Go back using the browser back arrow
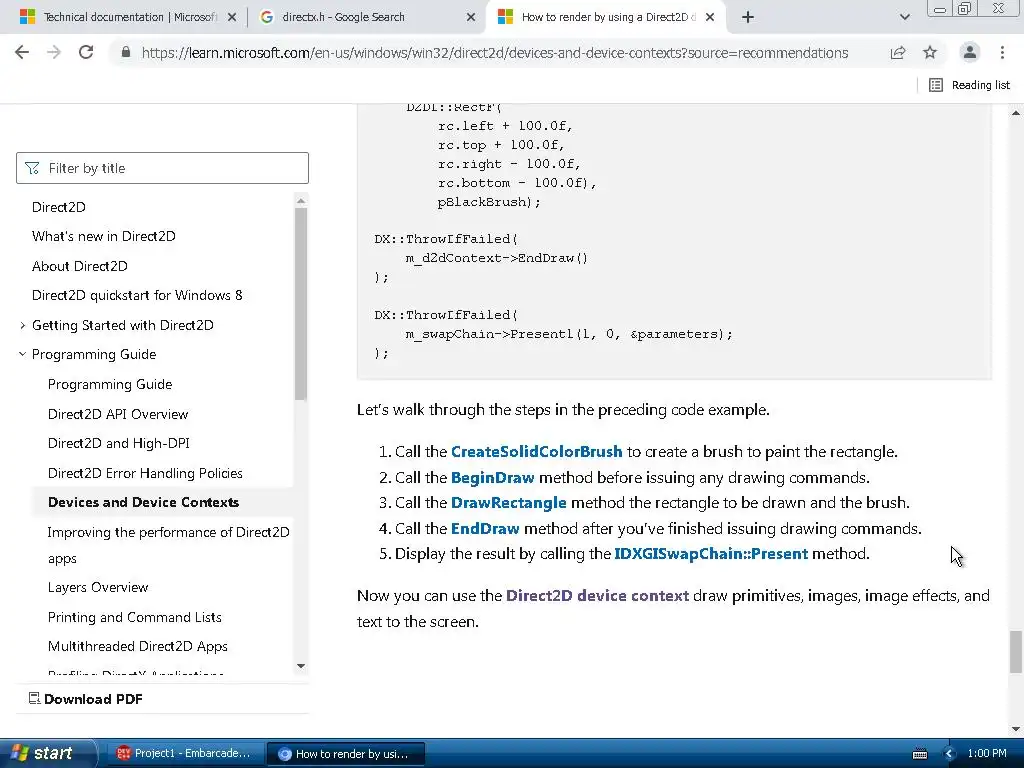Image resolution: width=1024 pixels, height=768 pixels. point(22,52)
